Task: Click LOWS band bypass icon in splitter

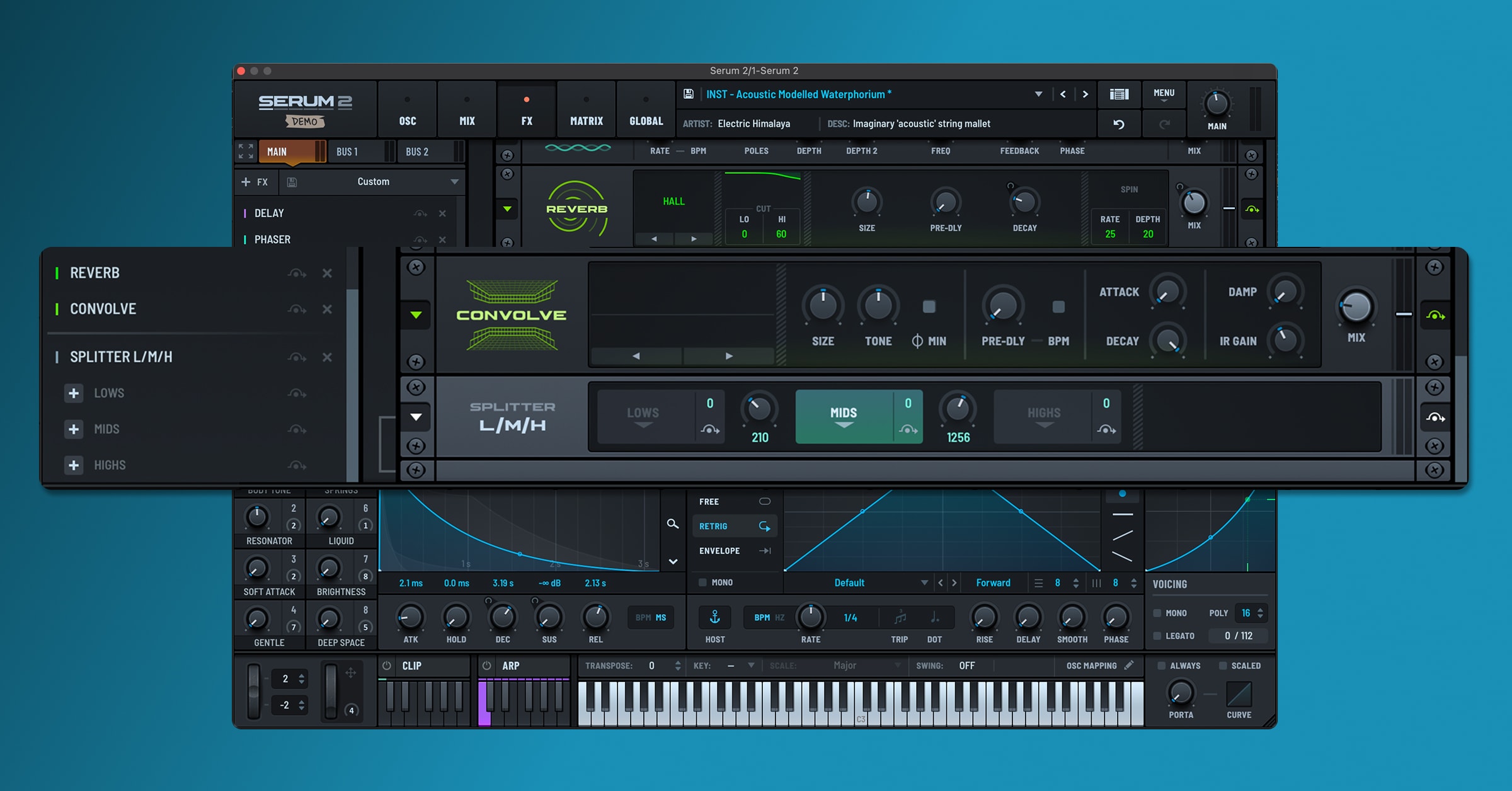Action: tap(710, 430)
